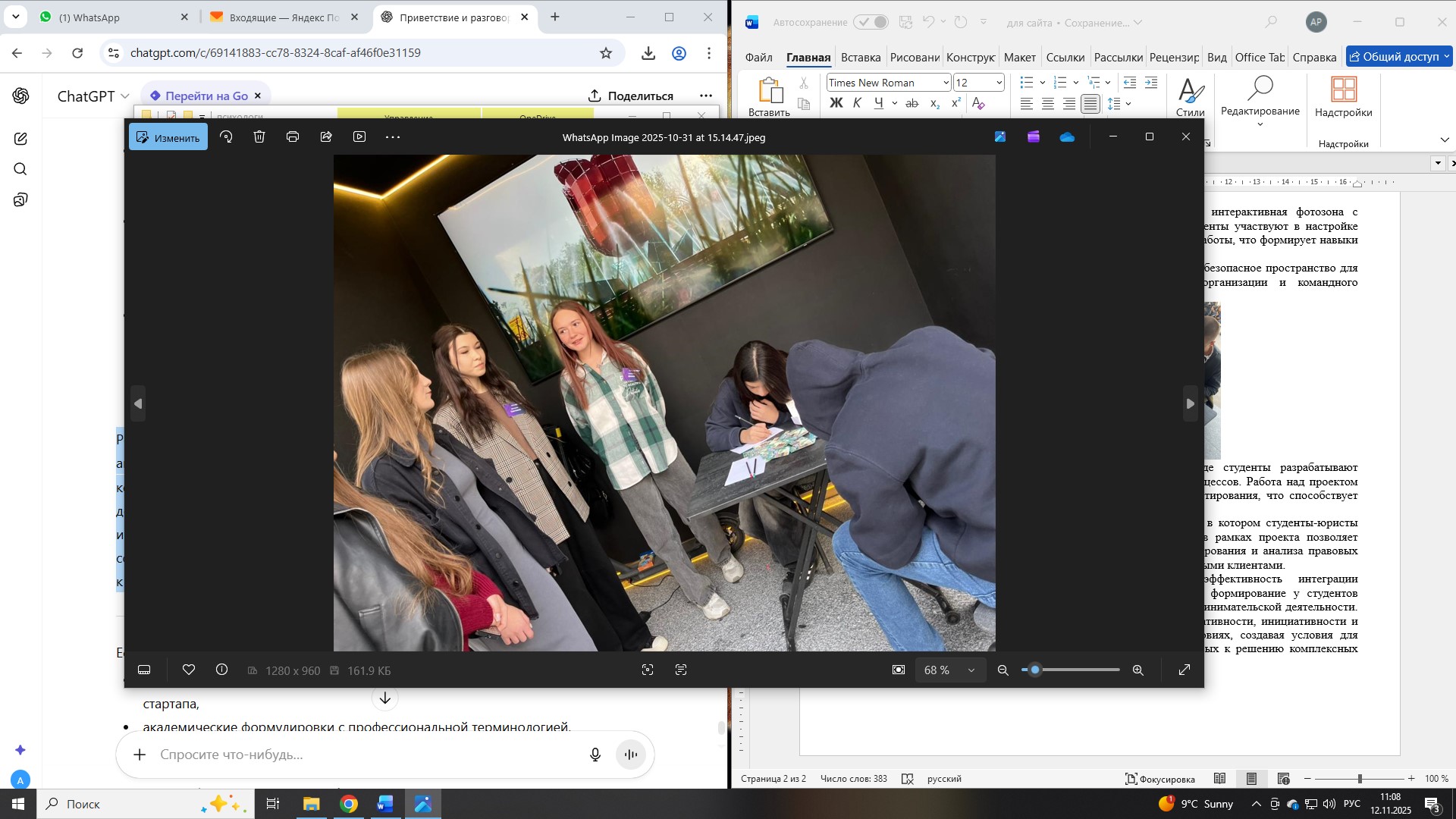Image resolution: width=1456 pixels, height=819 pixels.
Task: Show file info in Photos app
Action: [x=222, y=670]
